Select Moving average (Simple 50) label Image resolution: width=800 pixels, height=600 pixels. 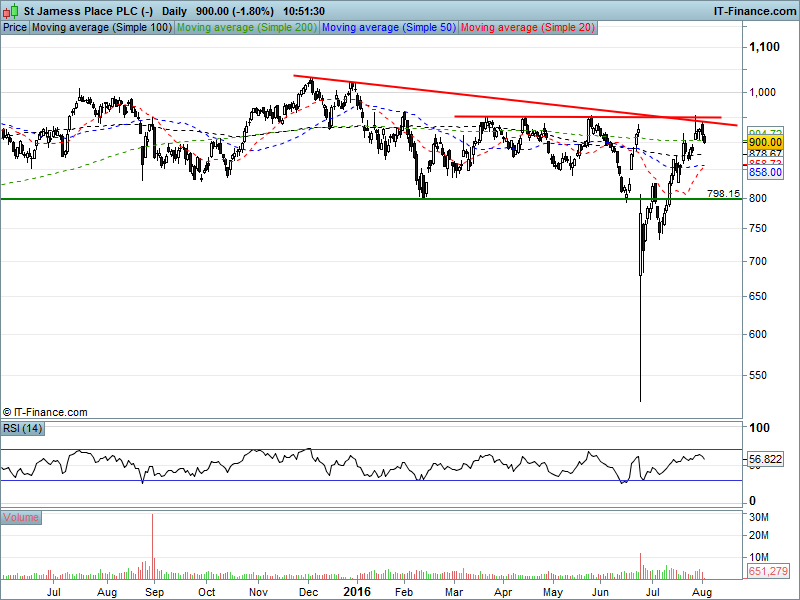pos(389,28)
